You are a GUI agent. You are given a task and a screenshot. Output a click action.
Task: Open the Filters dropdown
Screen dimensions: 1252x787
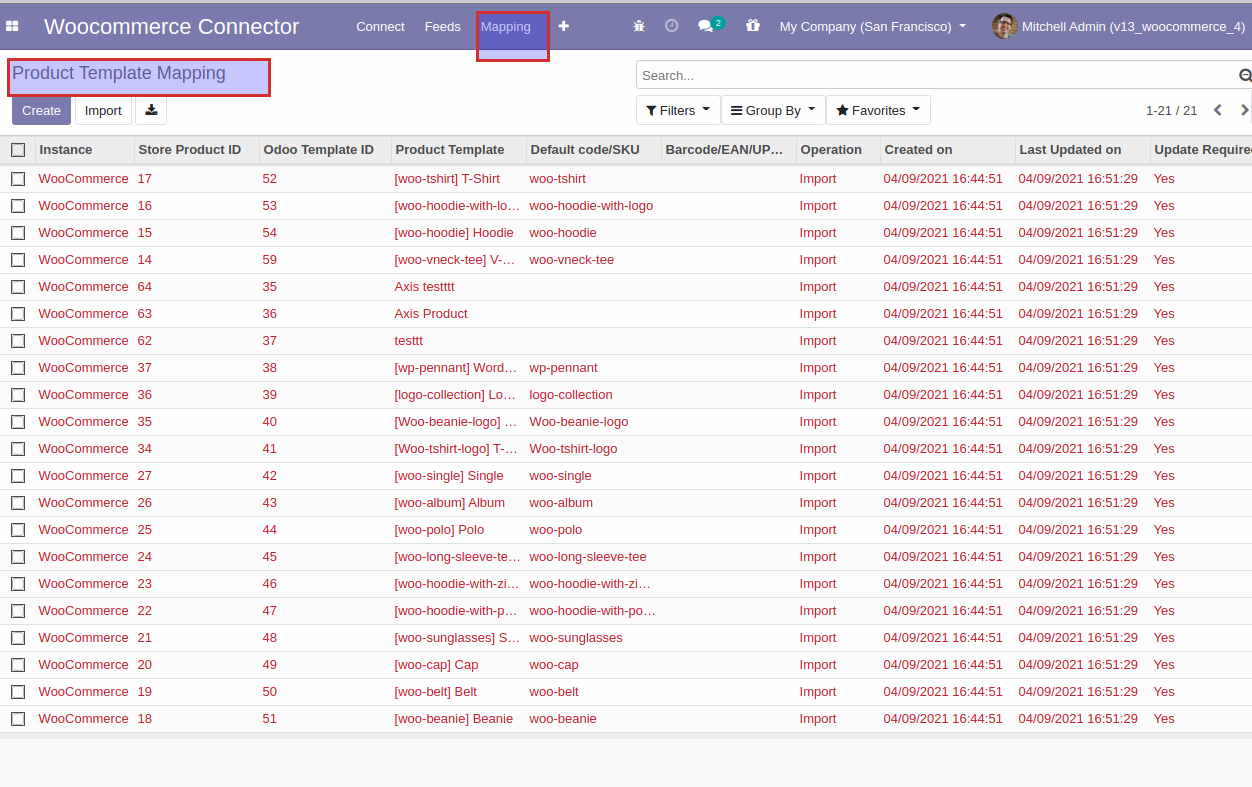(x=678, y=110)
